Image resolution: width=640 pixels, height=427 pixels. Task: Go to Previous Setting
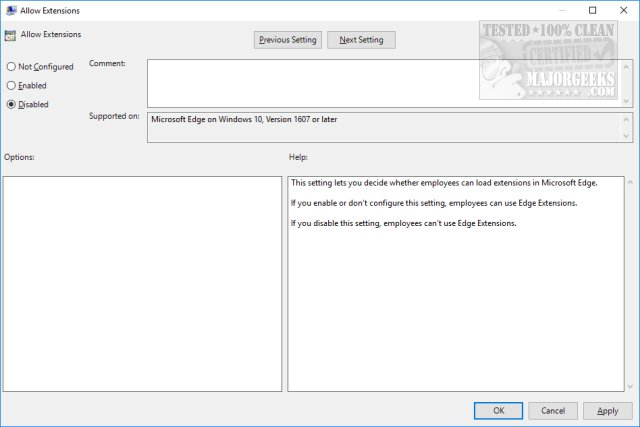288,40
